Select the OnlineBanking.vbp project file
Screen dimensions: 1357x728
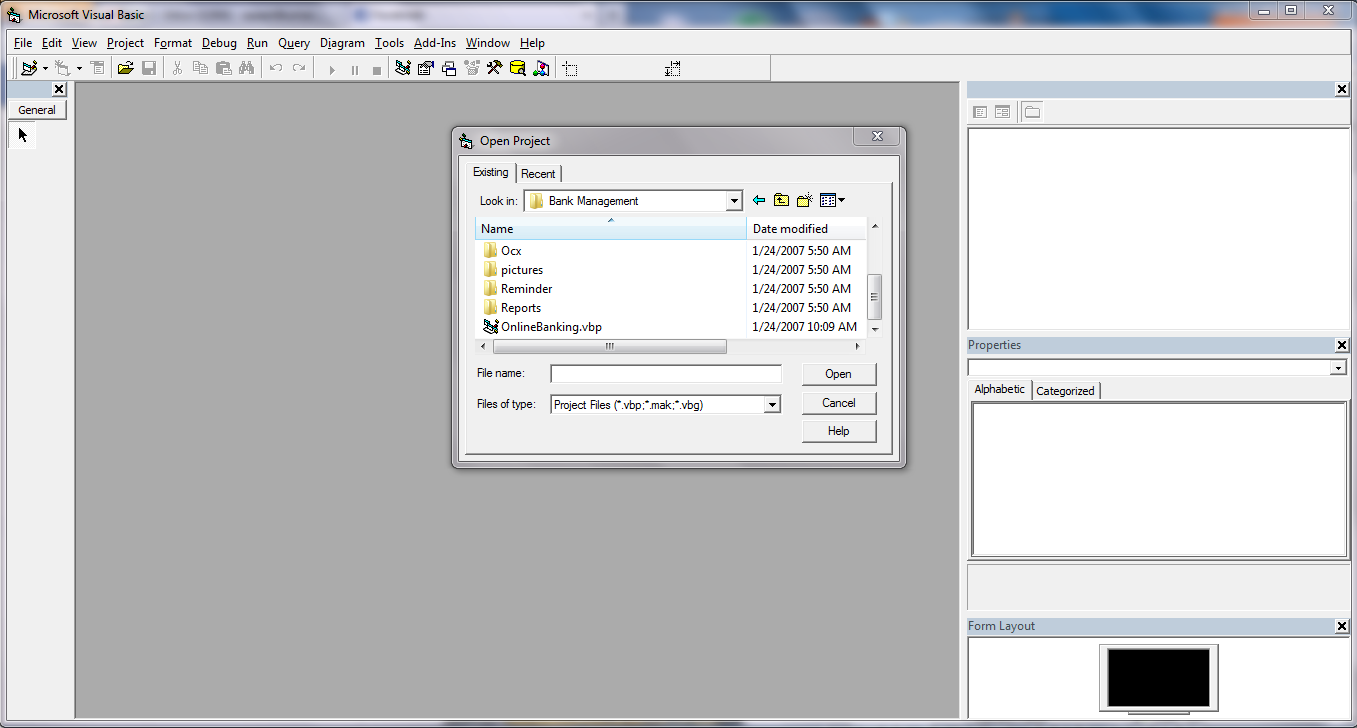click(542, 327)
